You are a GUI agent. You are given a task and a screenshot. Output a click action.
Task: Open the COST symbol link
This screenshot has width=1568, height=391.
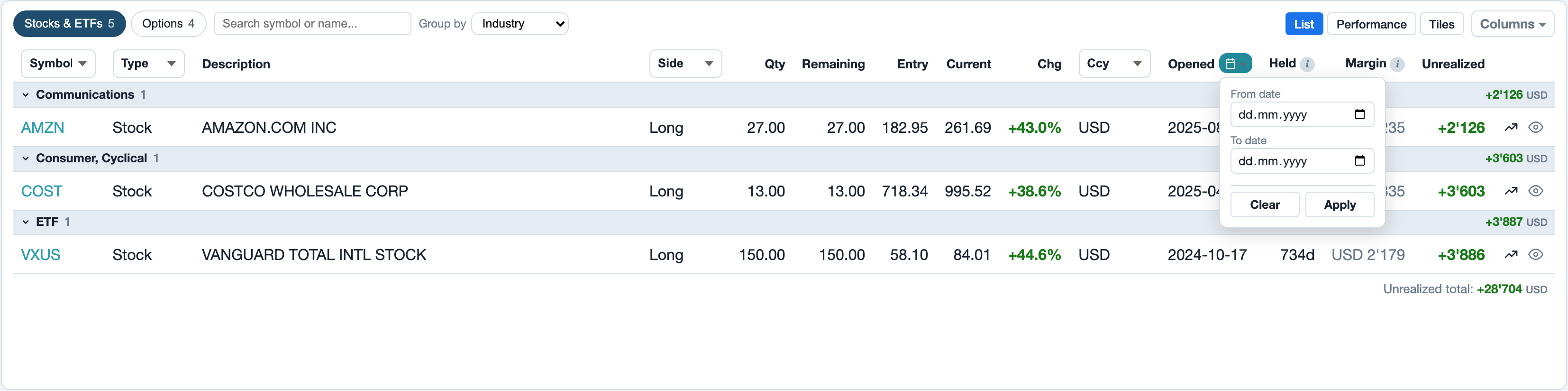[41, 191]
